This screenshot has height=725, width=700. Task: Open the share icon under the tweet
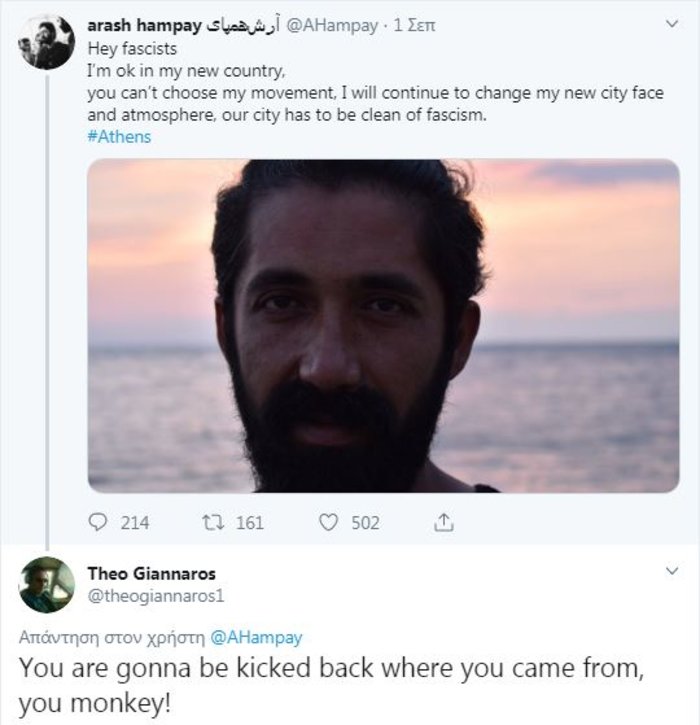pos(445,522)
